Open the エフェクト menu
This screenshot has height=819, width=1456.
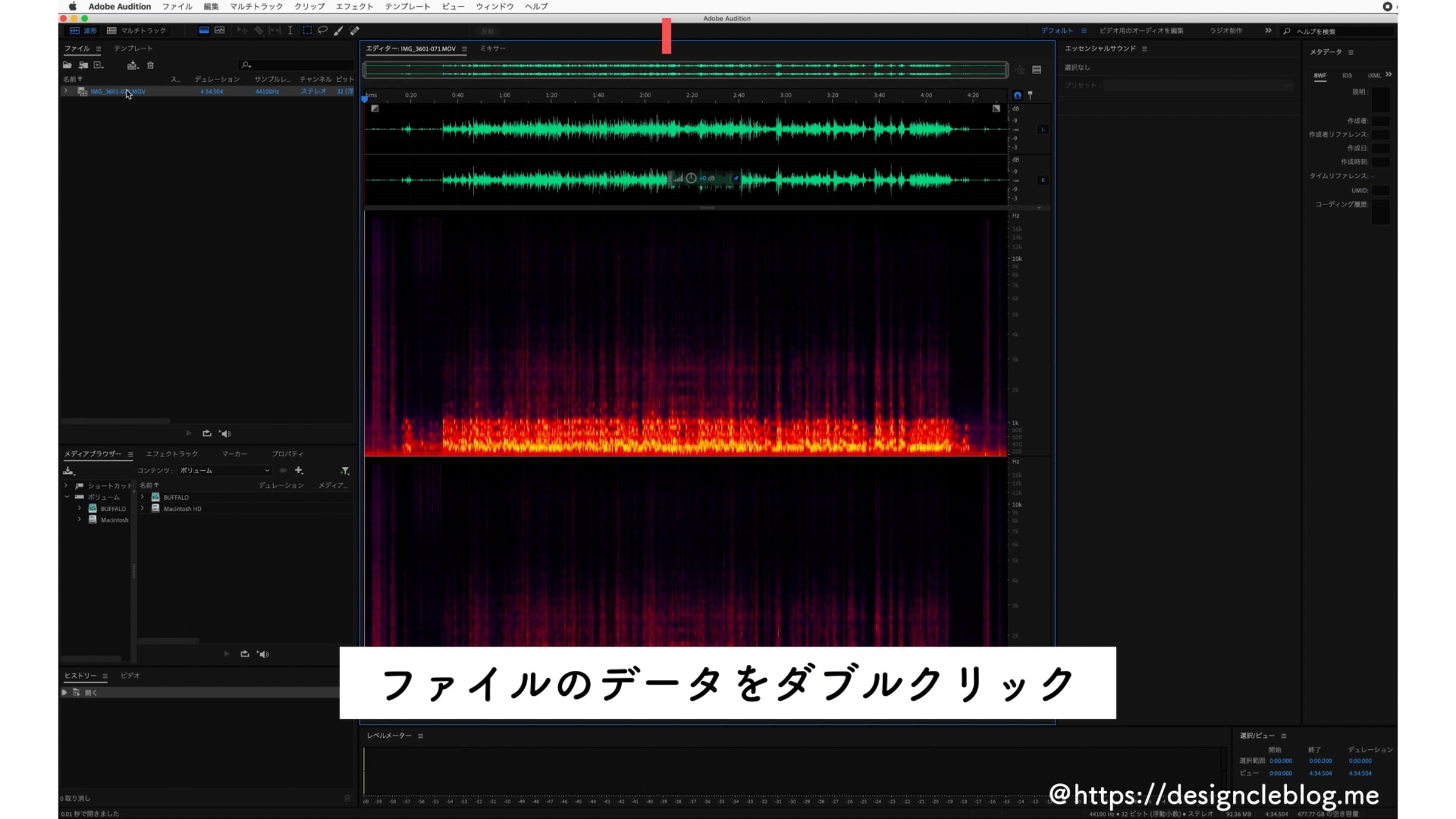pyautogui.click(x=354, y=7)
